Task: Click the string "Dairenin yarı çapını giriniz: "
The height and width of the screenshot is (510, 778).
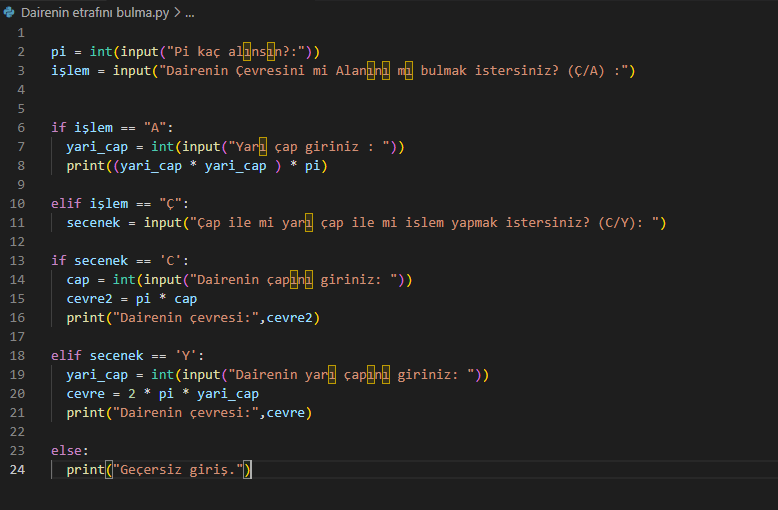Action: (351, 375)
